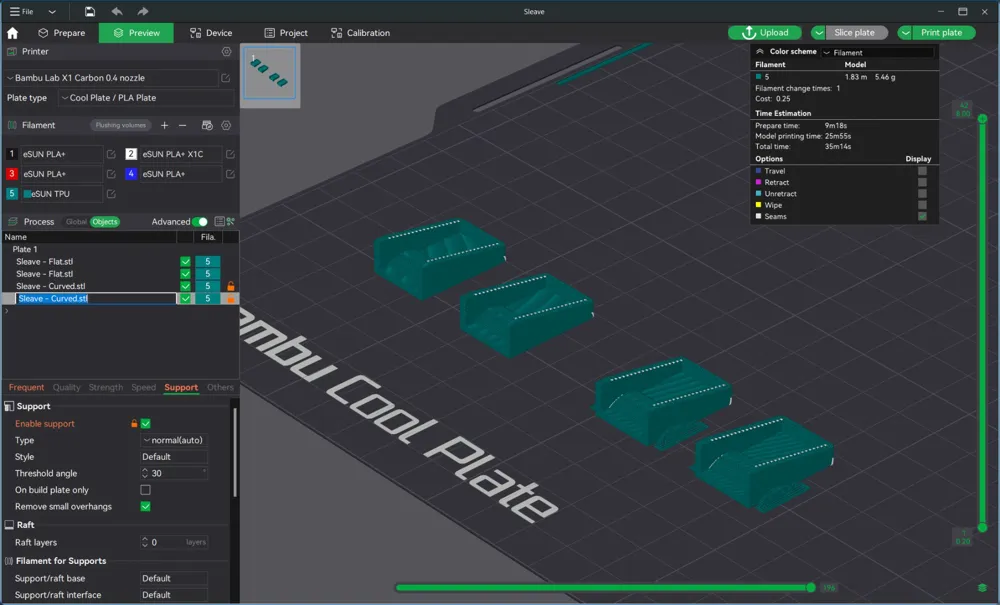Open the printer selection dropdown
This screenshot has width=1000, height=605.
(x=112, y=78)
